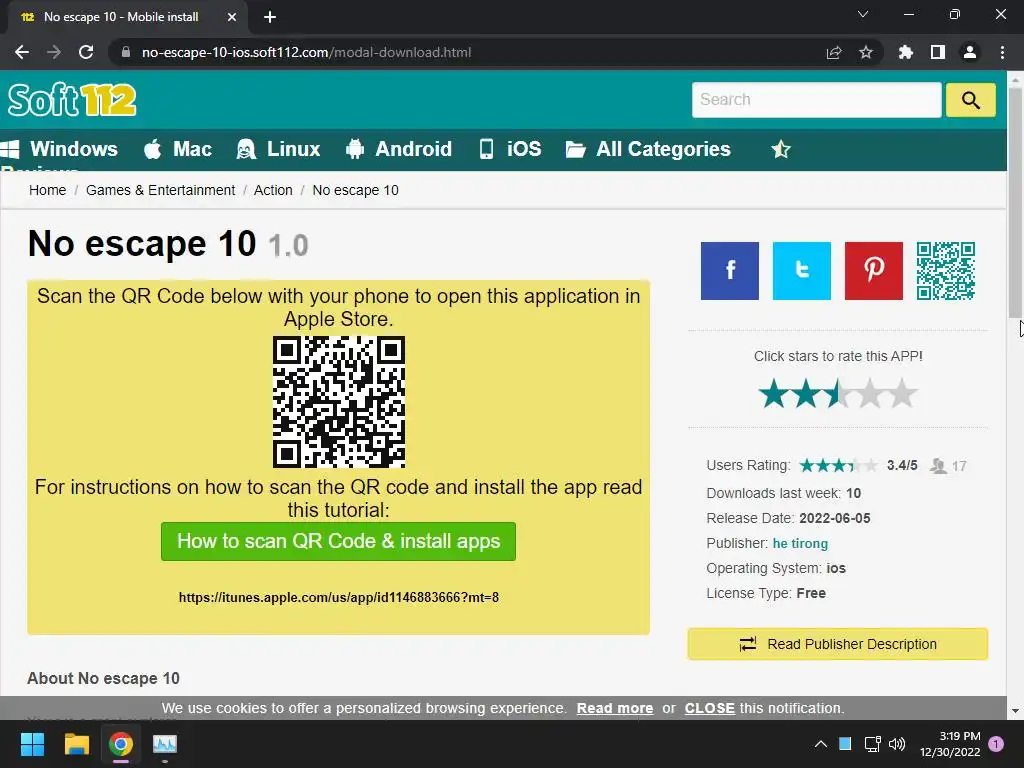Screen dimensions: 1024x768
Task: Click the share page icon
Action: 833,52
